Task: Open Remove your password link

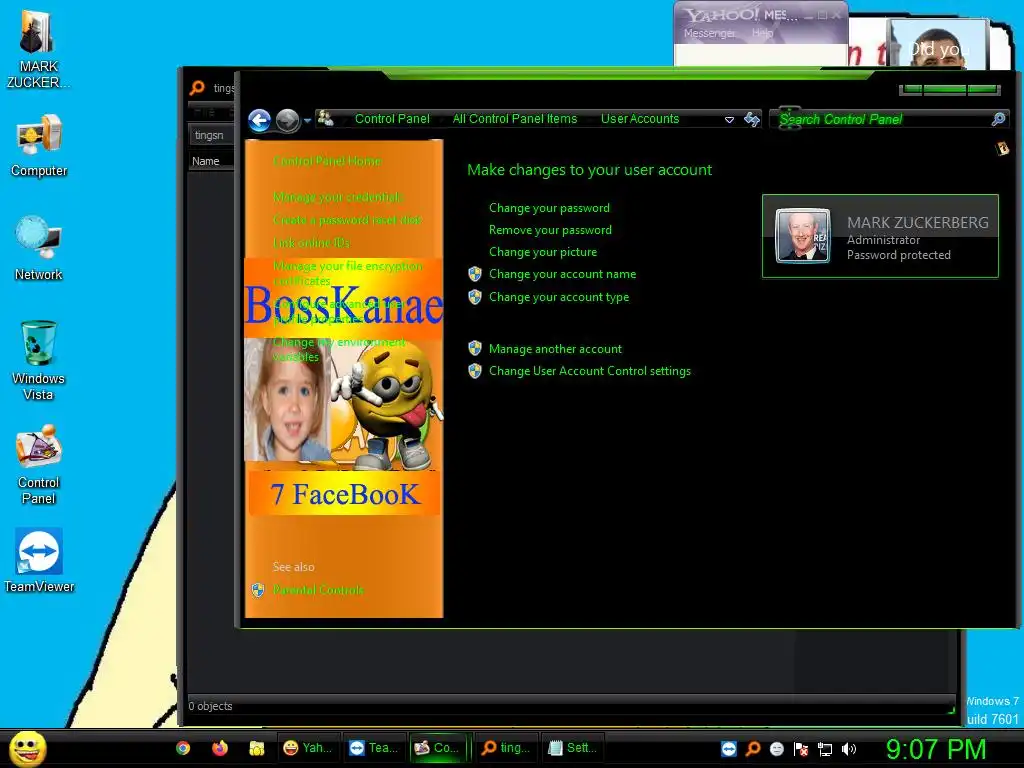Action: pyautogui.click(x=551, y=230)
